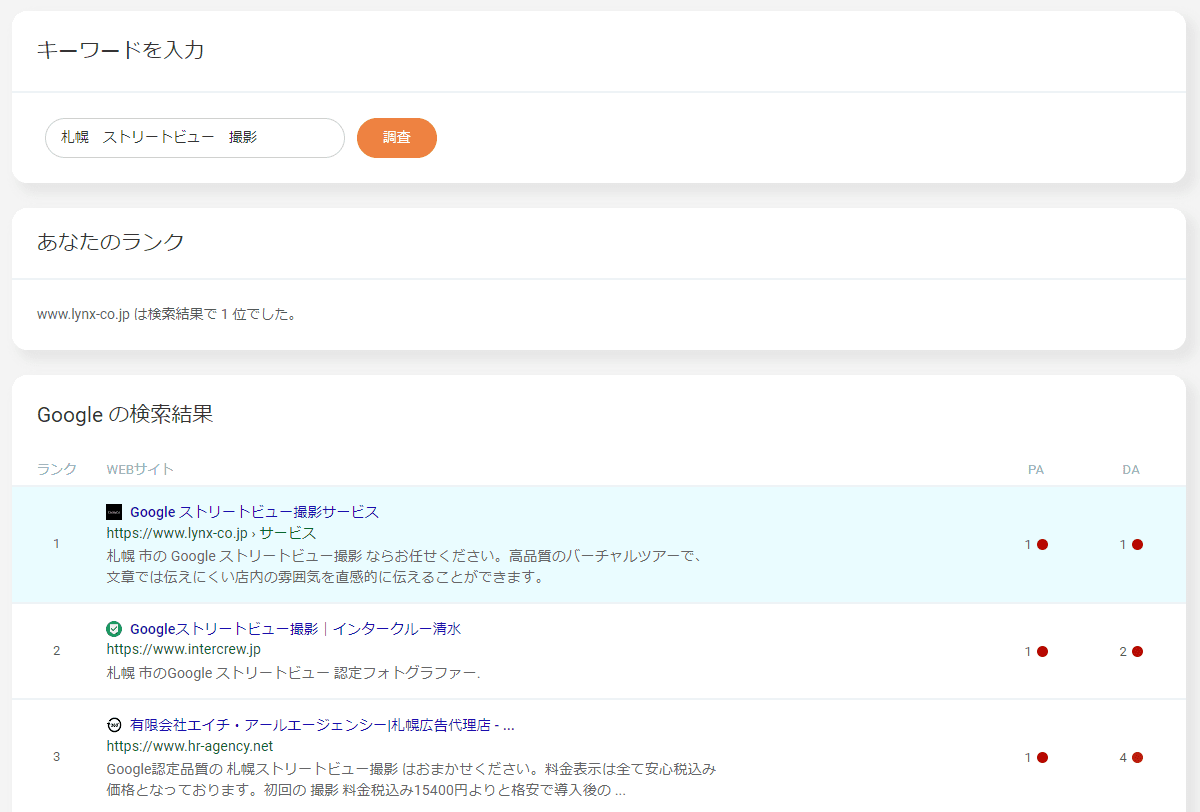The height and width of the screenshot is (812, 1200).
Task: Click the rank number 2 cell
Action: pos(56,651)
